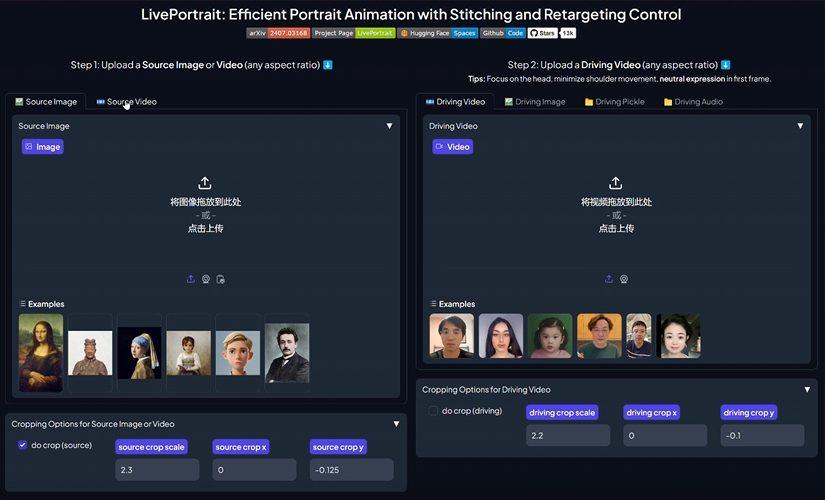
Task: Open the Hugging Face Spaces badge
Action: pos(438,33)
